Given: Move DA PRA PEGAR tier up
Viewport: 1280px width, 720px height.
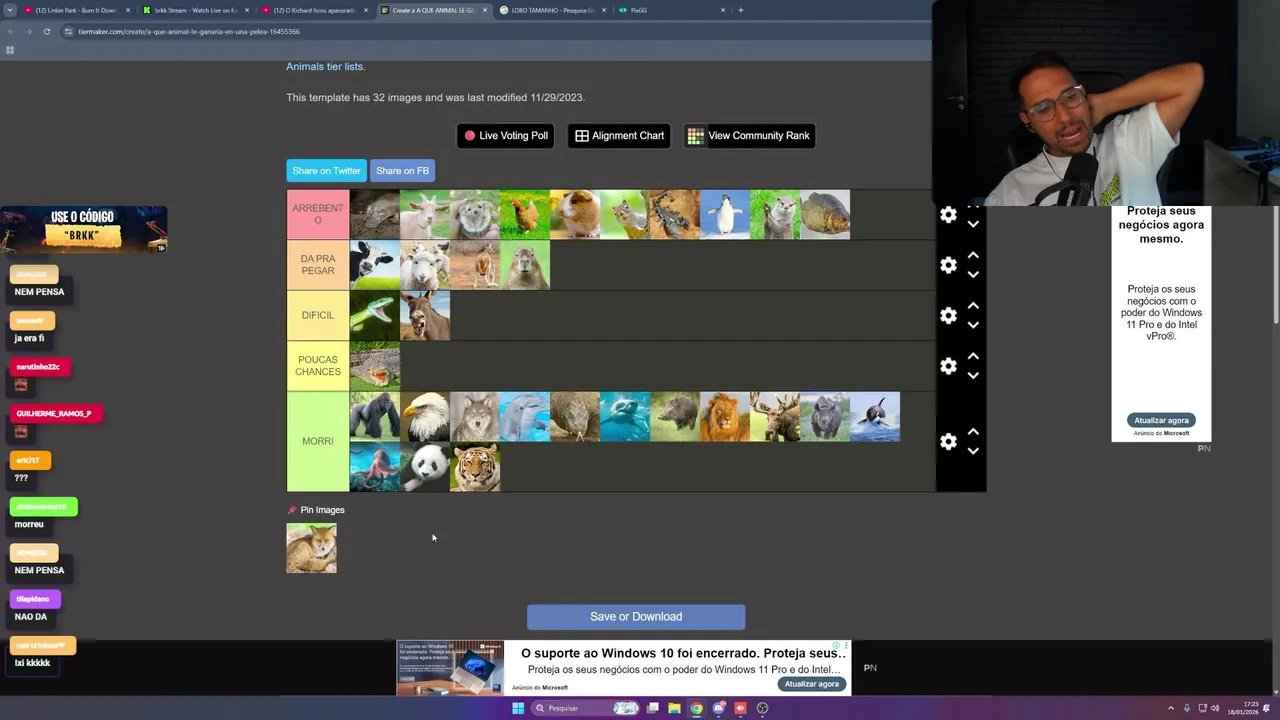Looking at the screenshot, I should tap(973, 255).
